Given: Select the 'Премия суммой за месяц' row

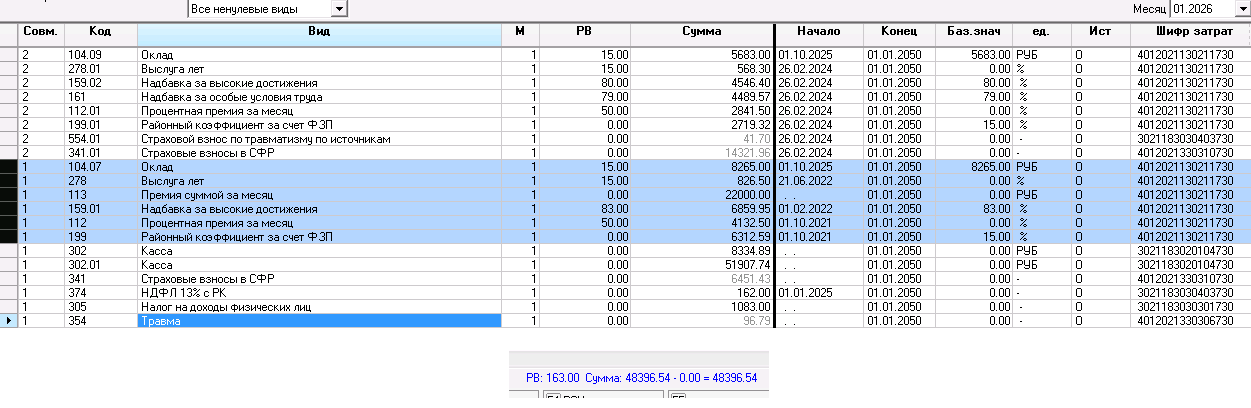Looking at the screenshot, I should click(318, 195).
